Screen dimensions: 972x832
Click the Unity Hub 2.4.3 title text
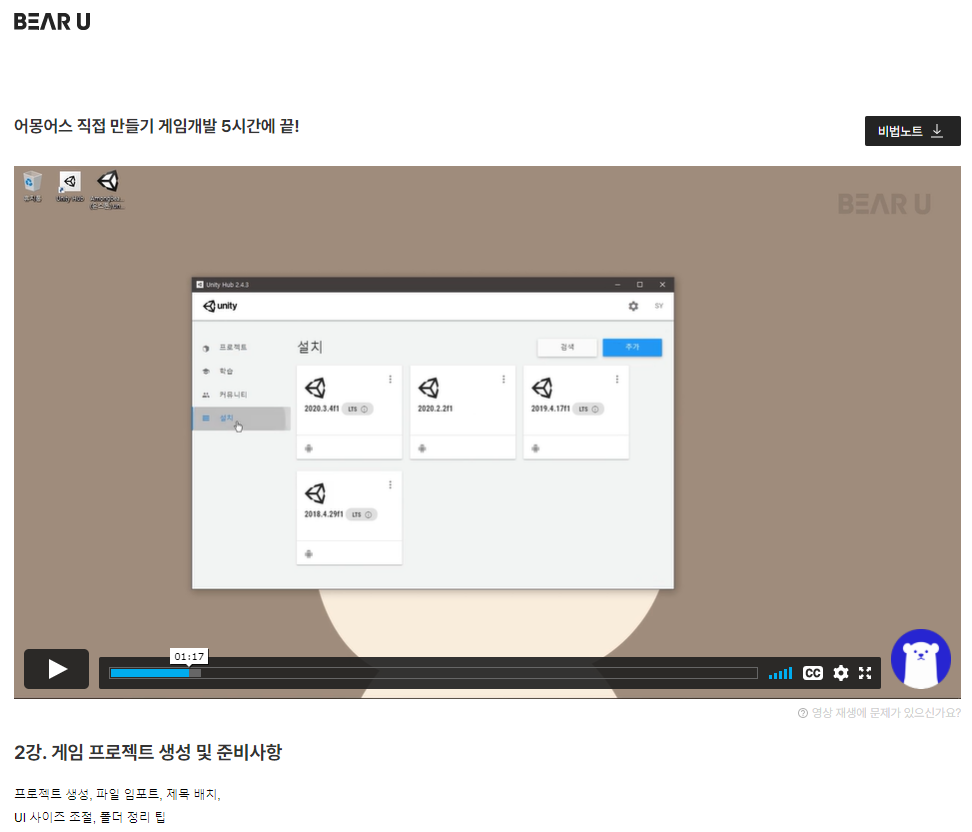click(227, 285)
